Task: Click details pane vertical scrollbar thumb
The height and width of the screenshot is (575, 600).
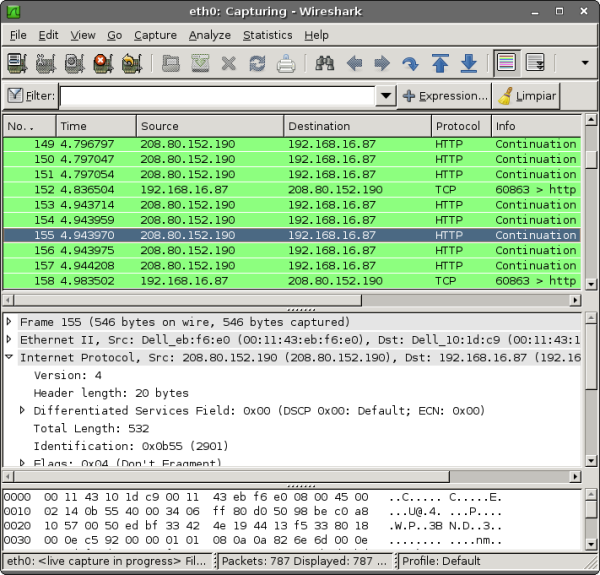Action: (x=591, y=356)
